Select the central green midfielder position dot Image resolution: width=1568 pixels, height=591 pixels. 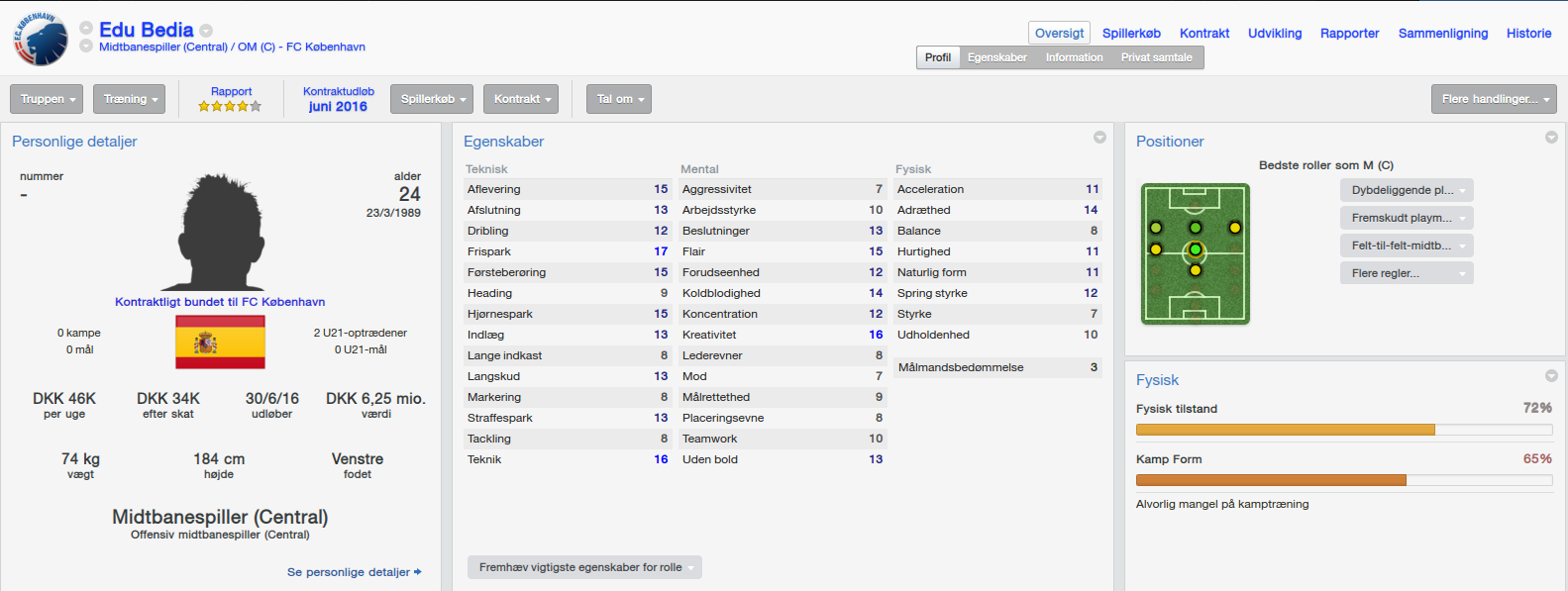point(1196,249)
